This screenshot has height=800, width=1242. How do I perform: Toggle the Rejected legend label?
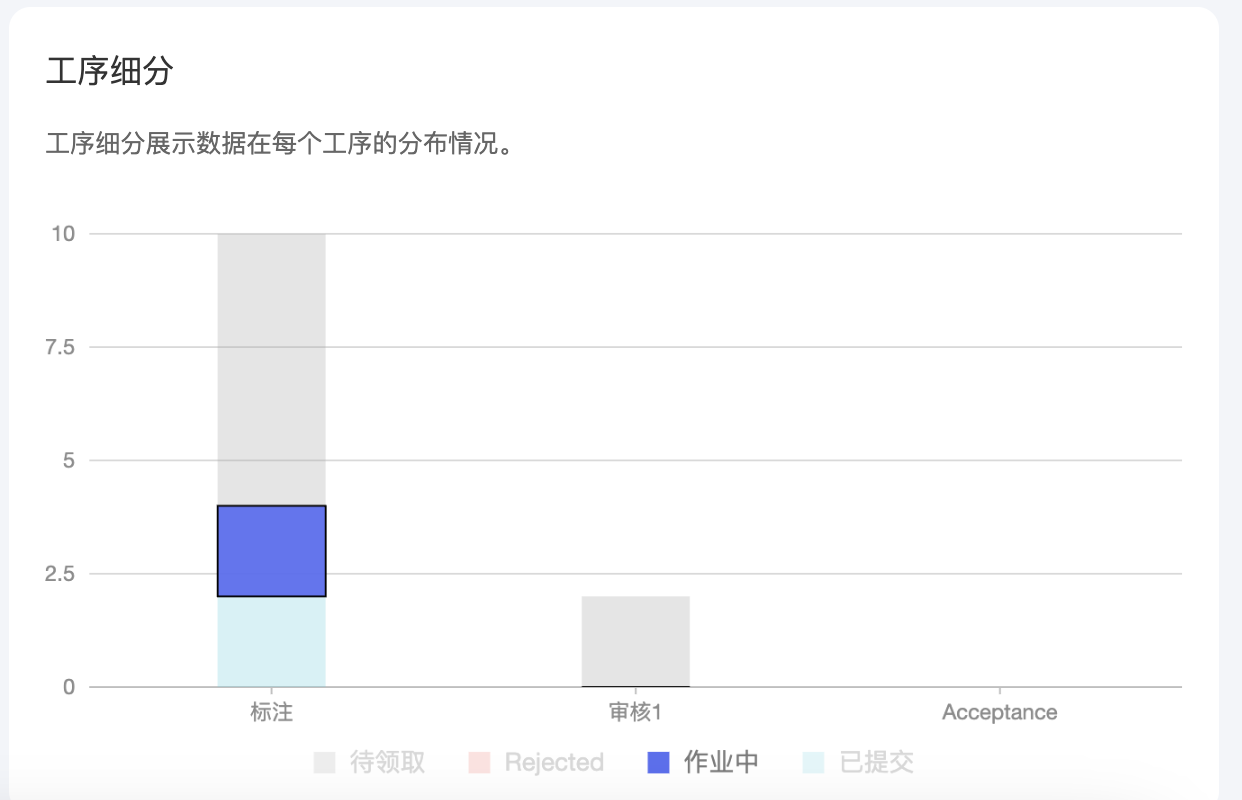554,763
